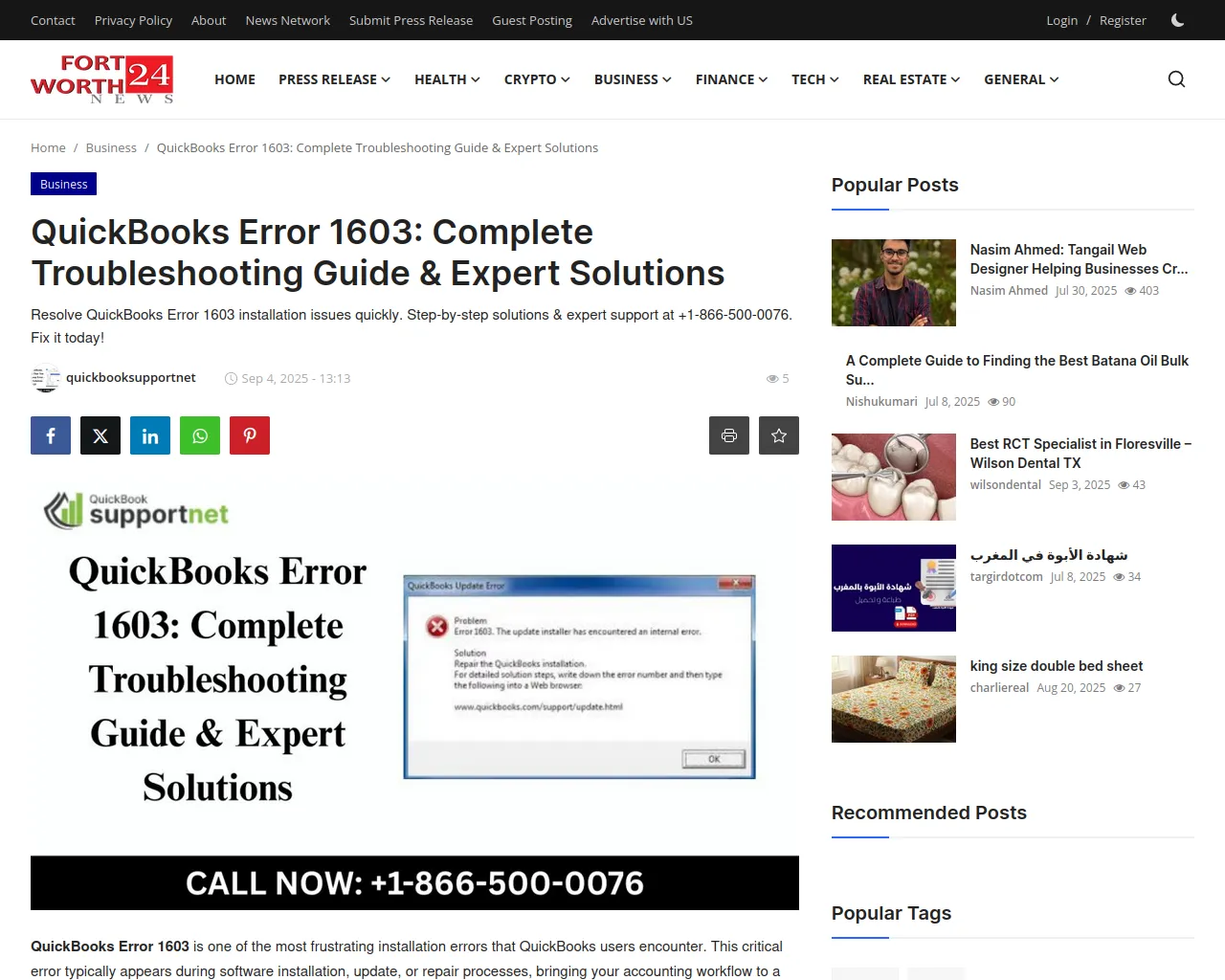Screen dimensions: 1225x980
Task: Open Advertise with US link
Action: click(x=641, y=20)
